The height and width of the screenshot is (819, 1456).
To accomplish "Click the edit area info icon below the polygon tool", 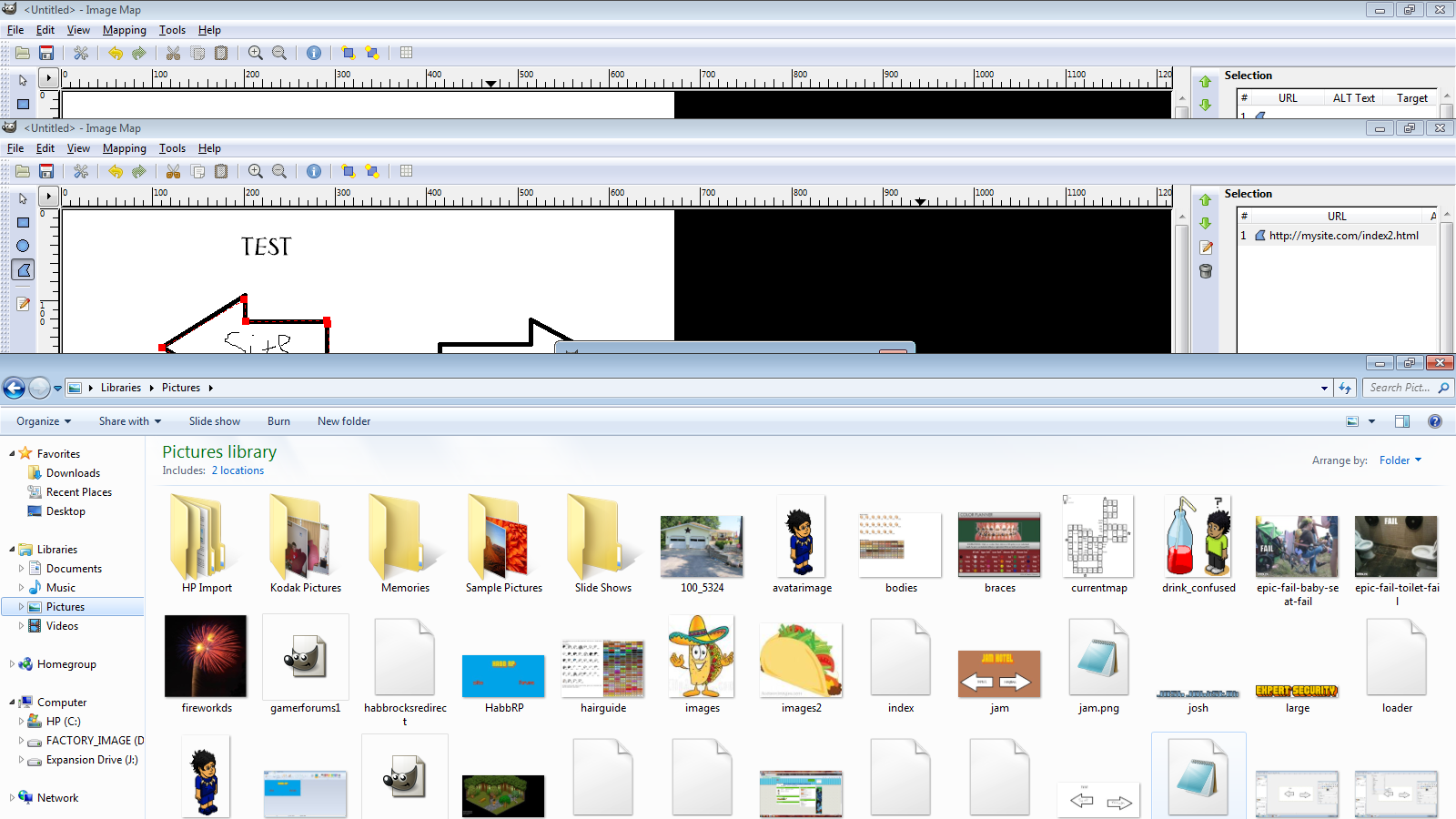I will point(23,304).
